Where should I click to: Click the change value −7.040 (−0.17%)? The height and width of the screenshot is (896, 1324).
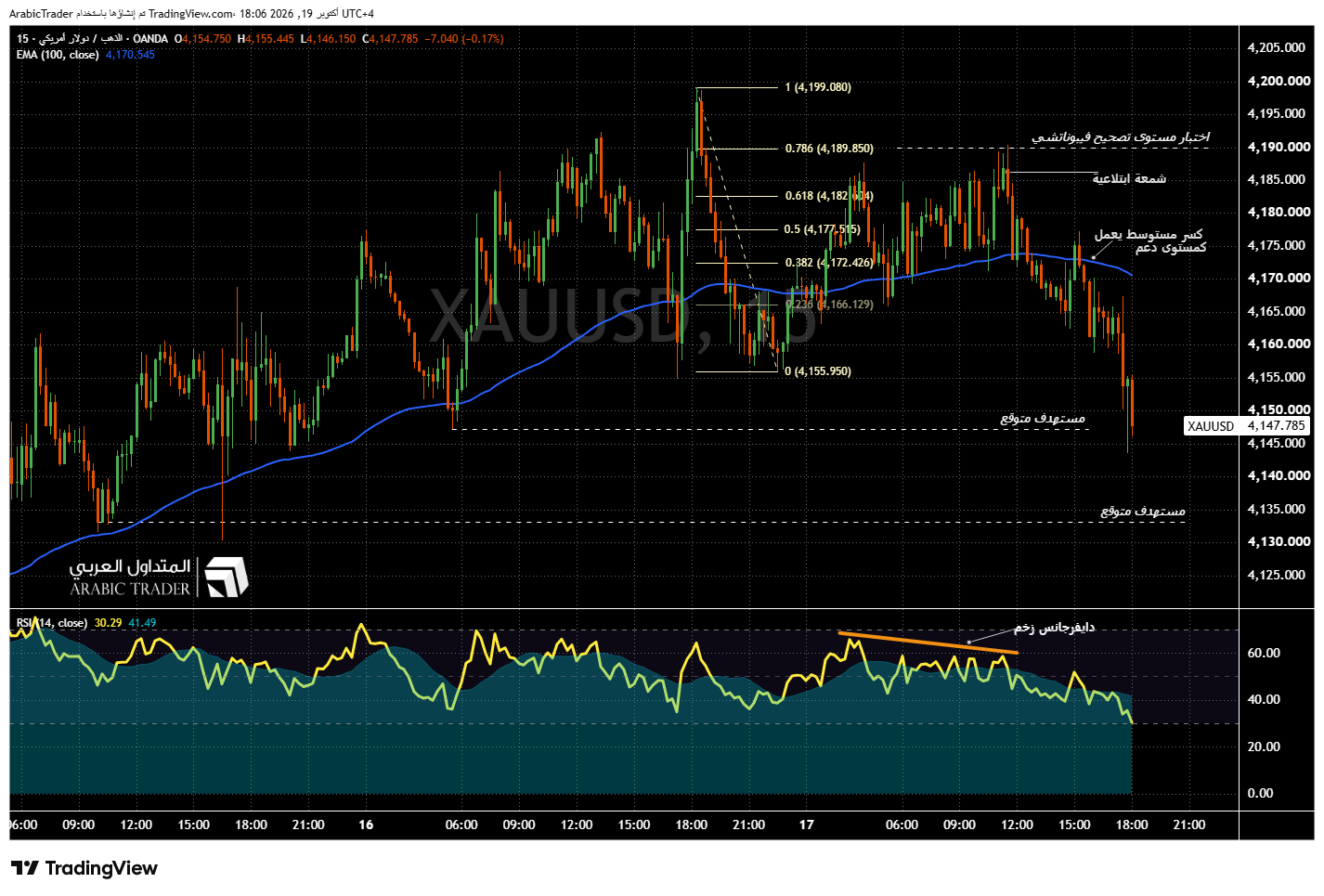tap(464, 39)
